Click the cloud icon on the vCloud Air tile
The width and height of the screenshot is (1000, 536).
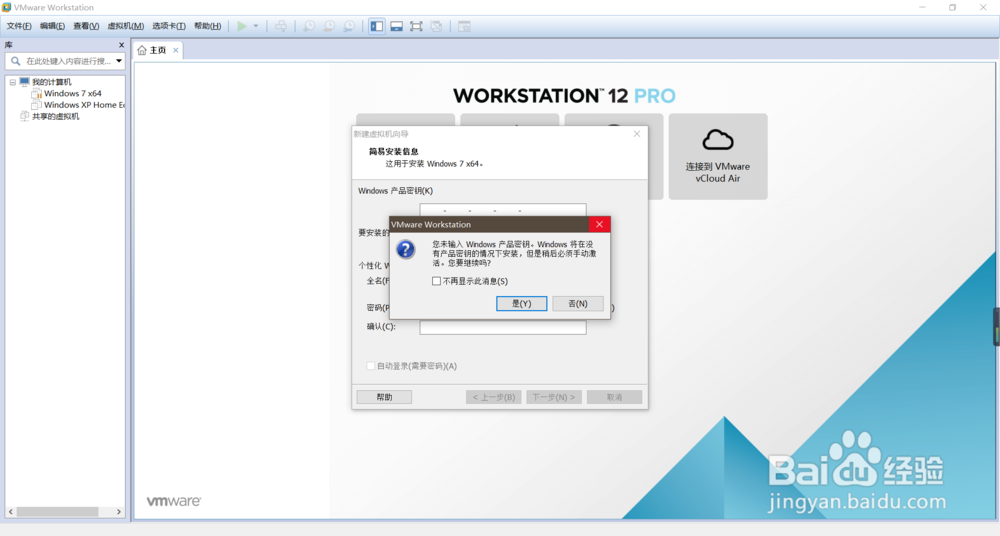click(718, 139)
